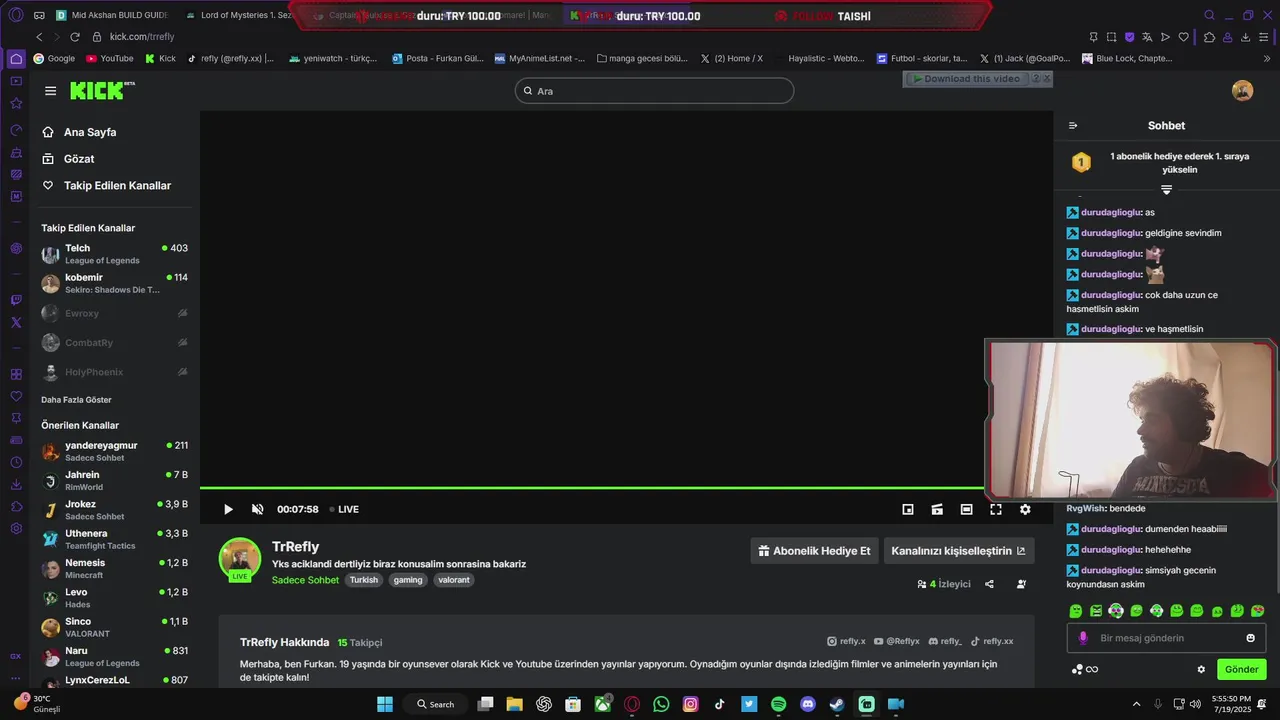Insert the angry green emote
Image resolution: width=1280 pixels, height=720 pixels.
click(x=1096, y=611)
